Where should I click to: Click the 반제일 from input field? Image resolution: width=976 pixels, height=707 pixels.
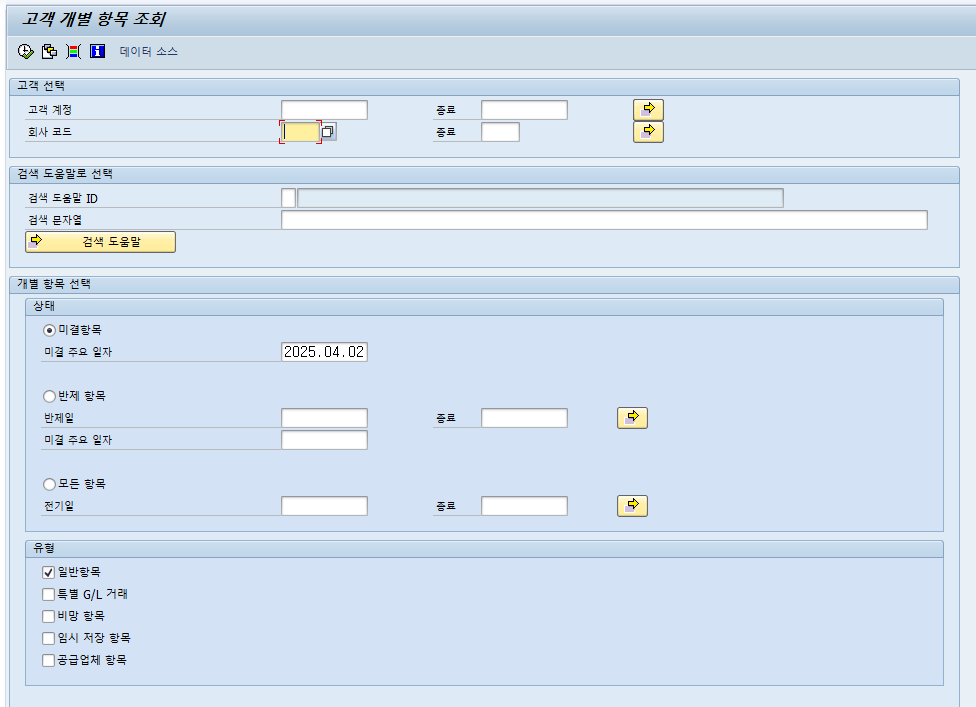[324, 418]
